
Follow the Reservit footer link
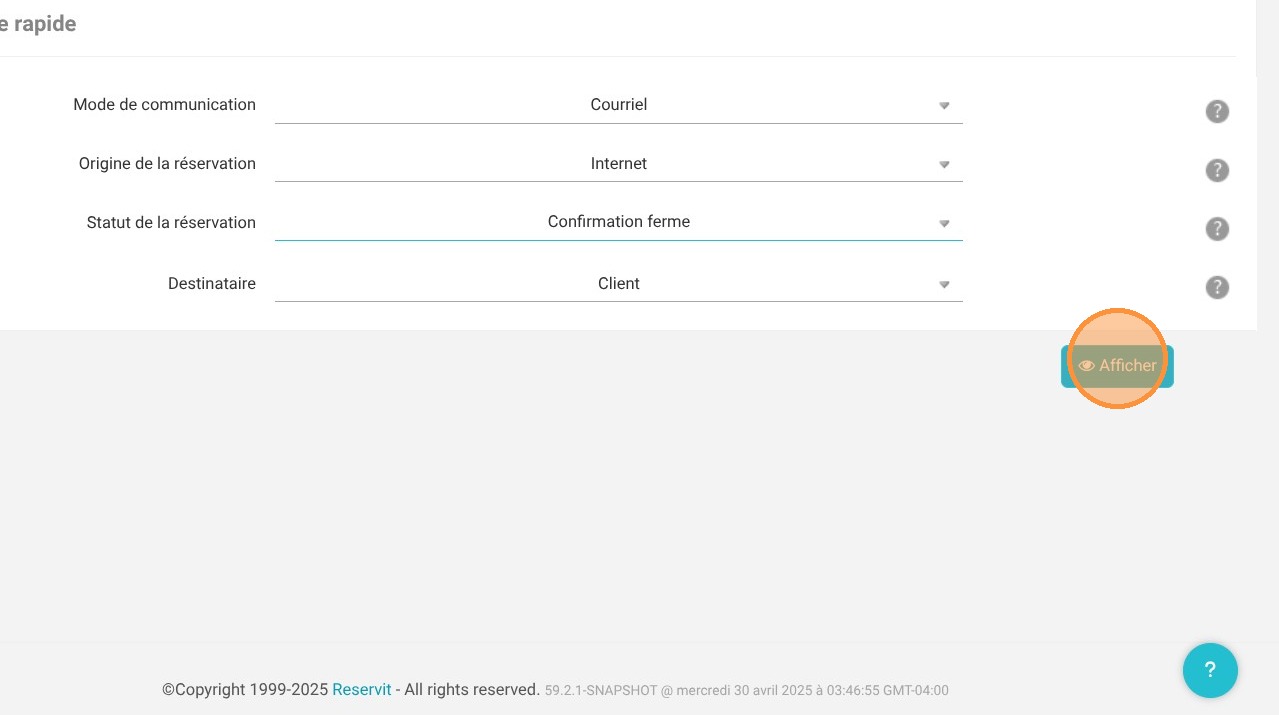tap(362, 689)
